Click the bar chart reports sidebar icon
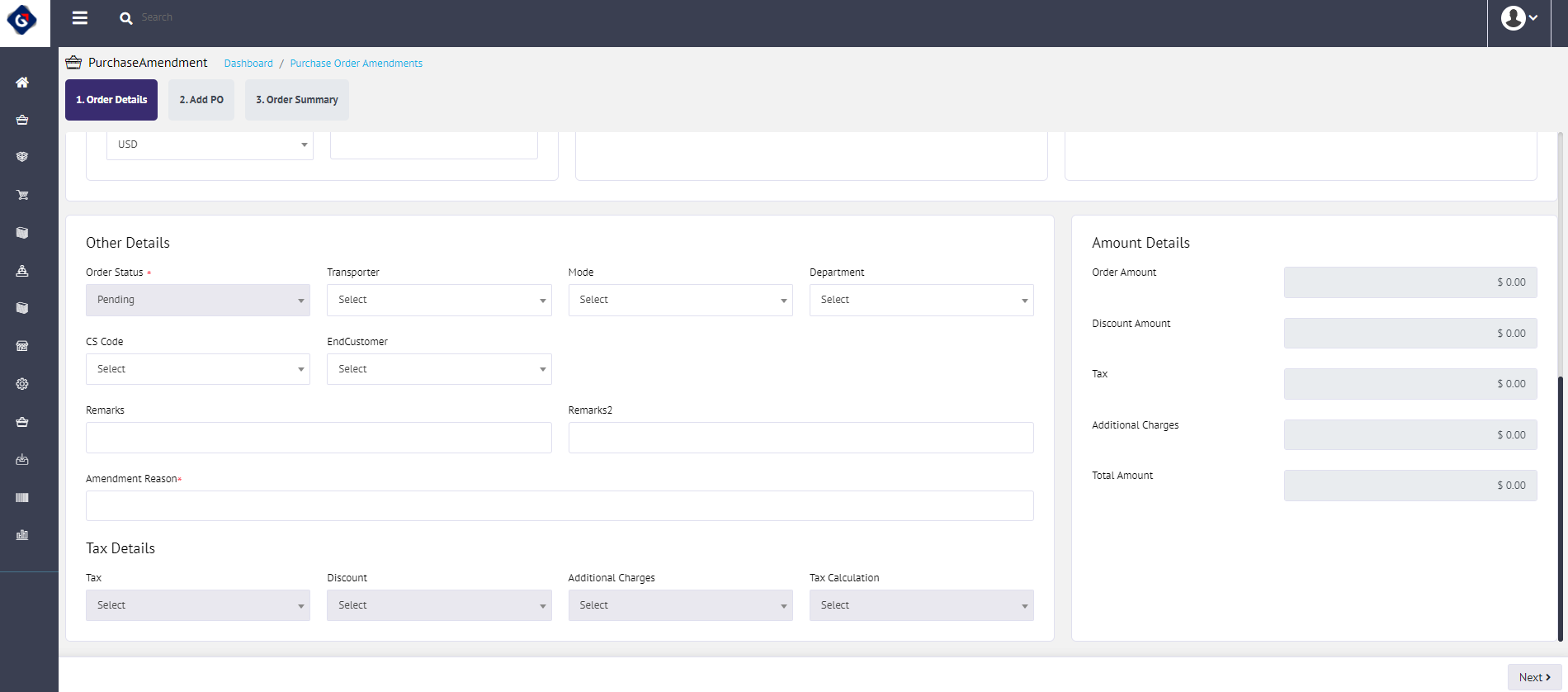 pos(22,535)
